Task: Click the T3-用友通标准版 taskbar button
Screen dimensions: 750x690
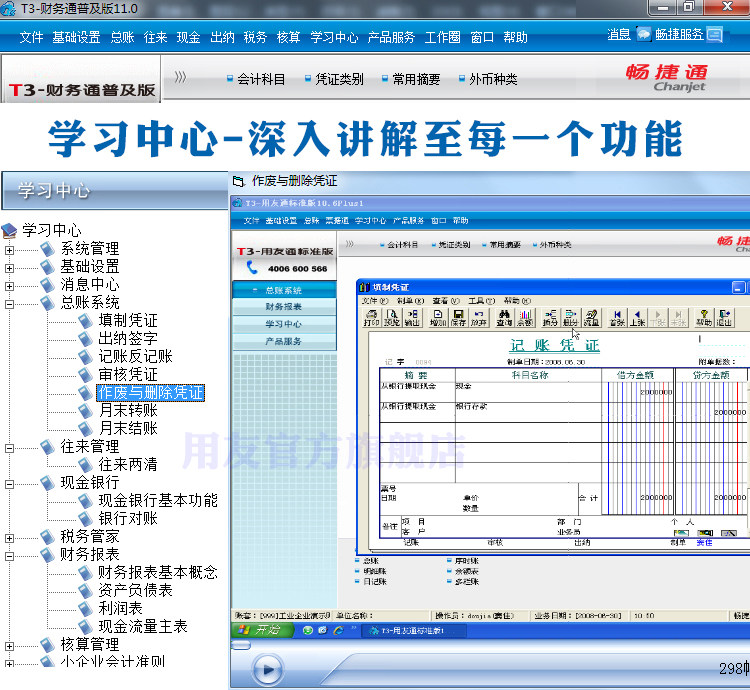Action: click(412, 631)
